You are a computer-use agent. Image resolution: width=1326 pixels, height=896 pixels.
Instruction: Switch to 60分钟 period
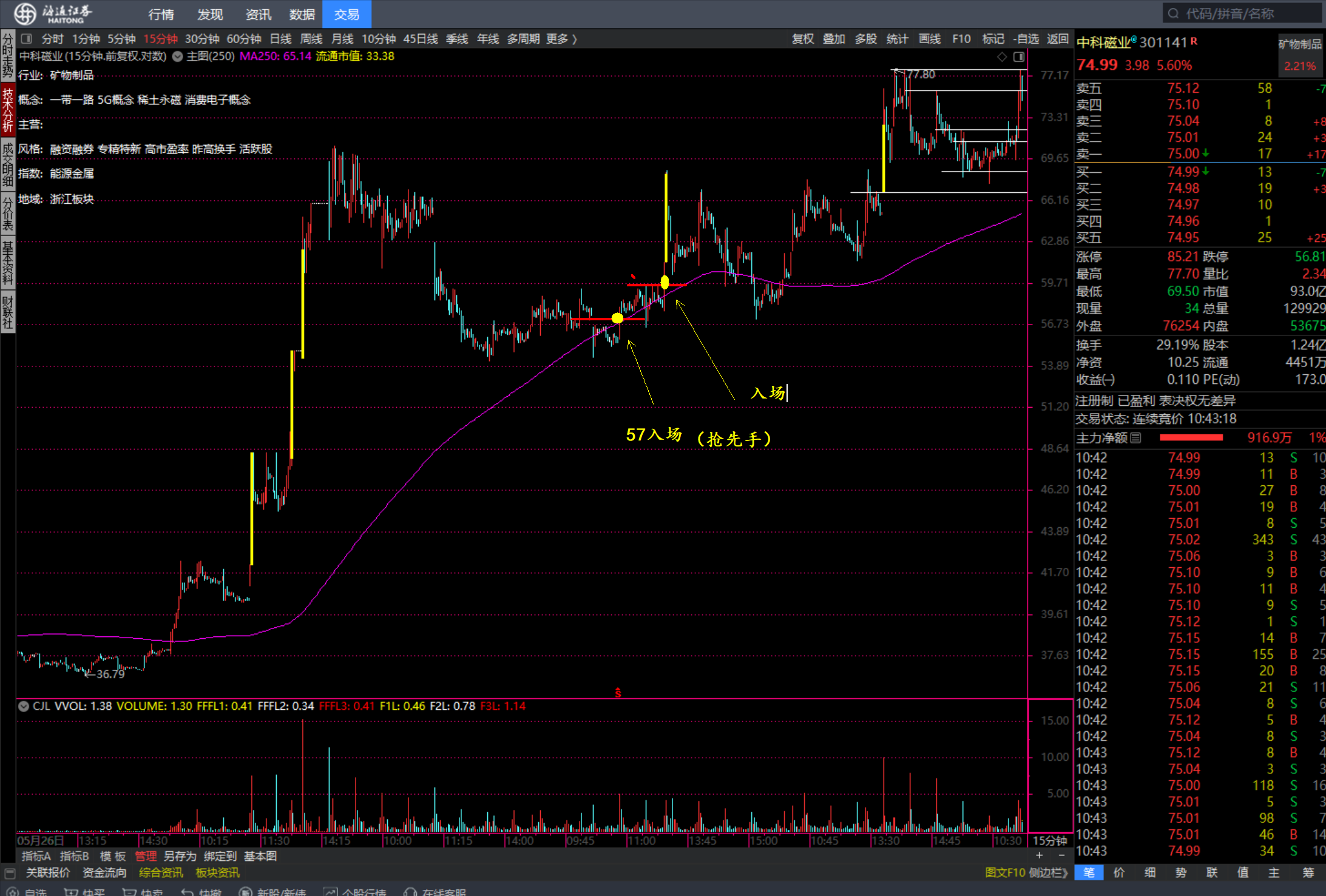[244, 39]
